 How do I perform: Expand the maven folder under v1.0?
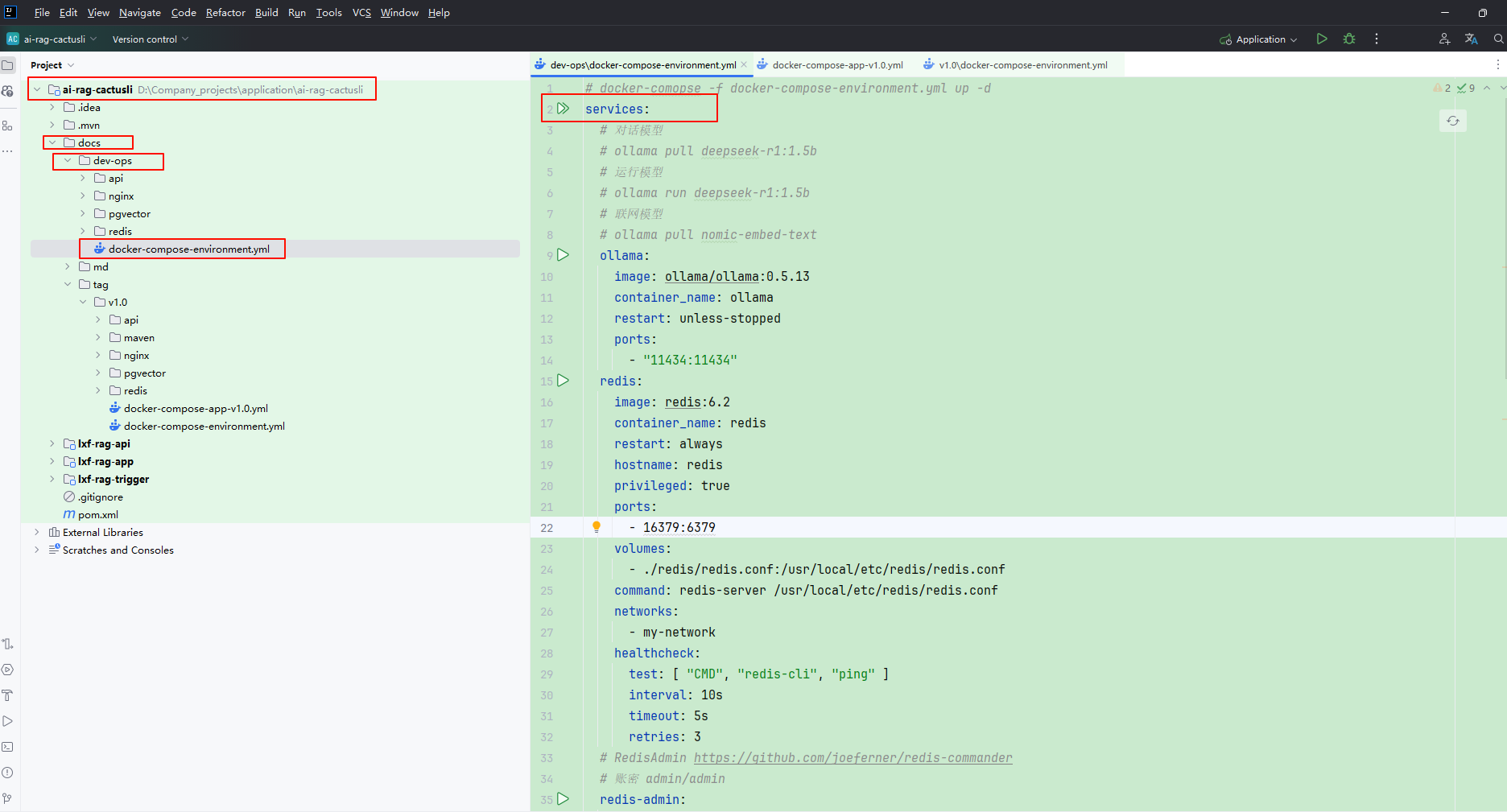pos(98,337)
